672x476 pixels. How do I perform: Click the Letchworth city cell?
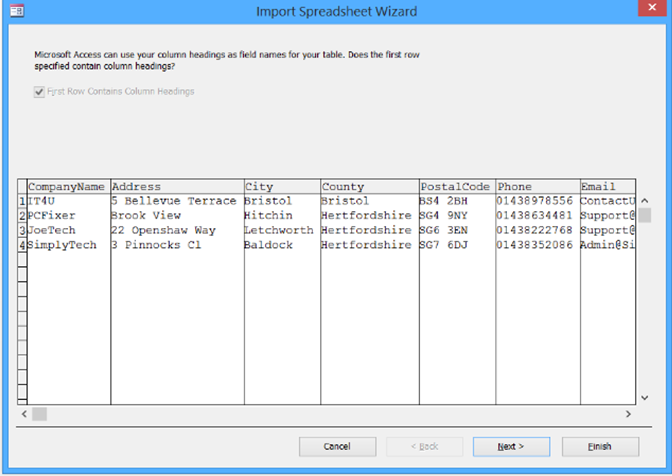click(x=282, y=231)
